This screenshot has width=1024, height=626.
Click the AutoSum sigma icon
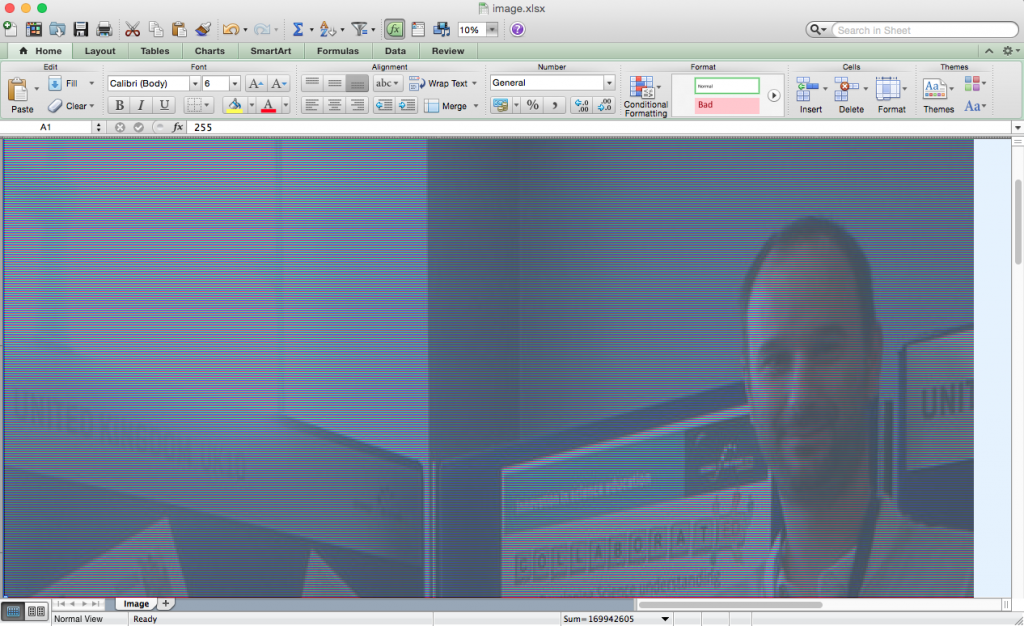coord(298,29)
